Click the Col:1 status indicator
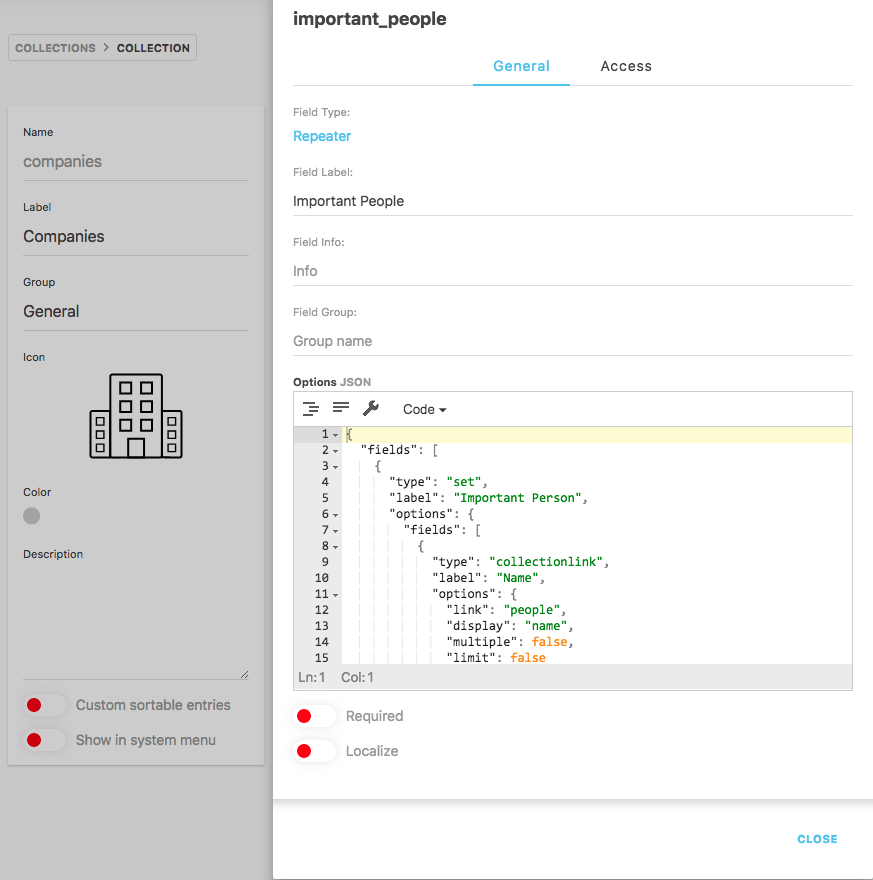 tap(357, 677)
